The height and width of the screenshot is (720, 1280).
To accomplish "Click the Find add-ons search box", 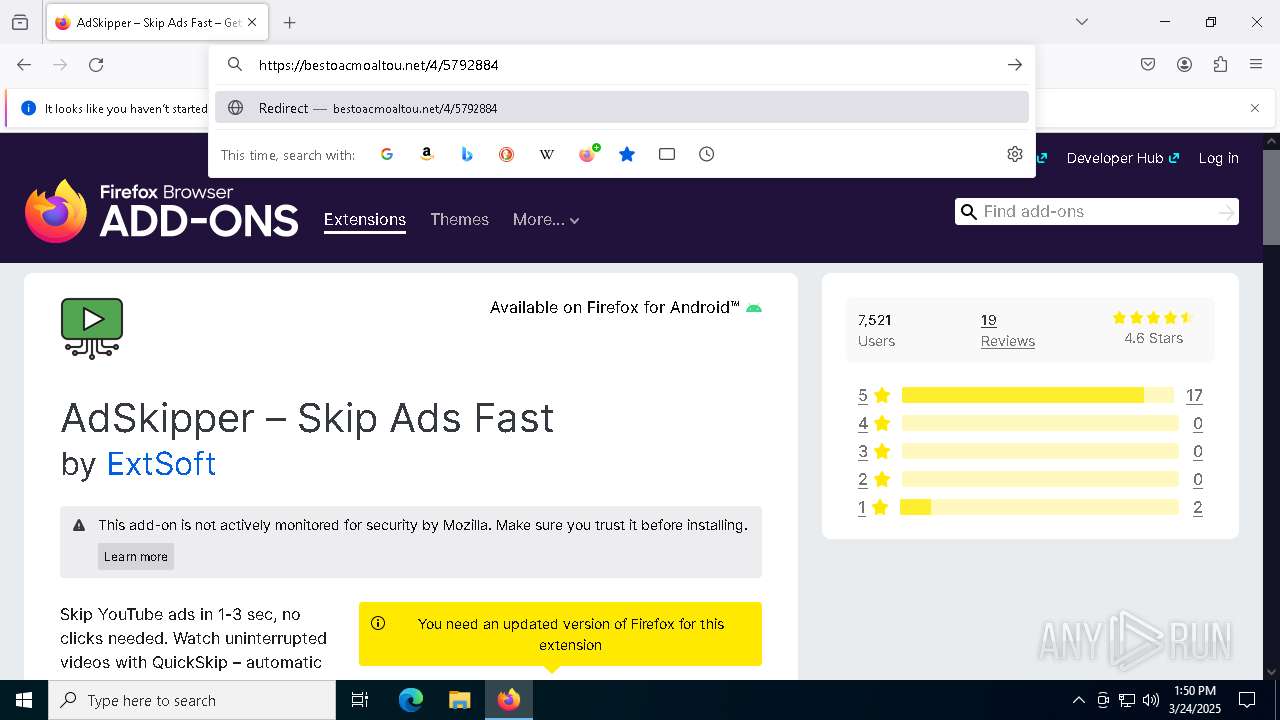I will point(1097,211).
